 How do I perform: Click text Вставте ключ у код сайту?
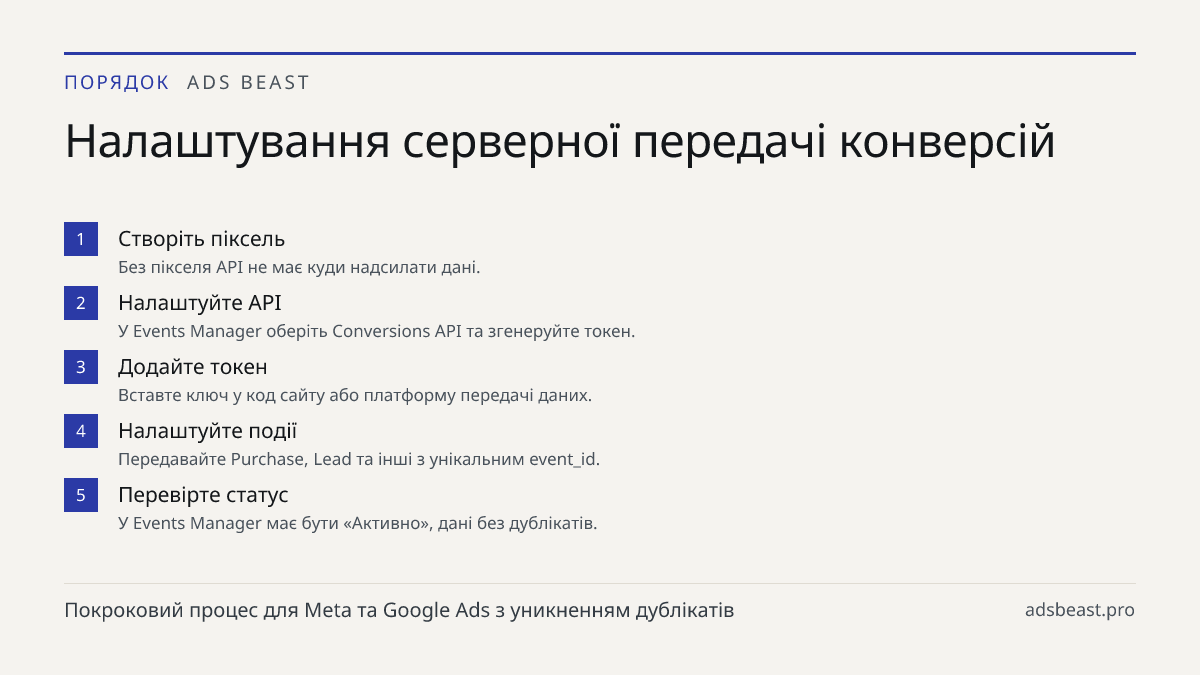click(x=222, y=396)
